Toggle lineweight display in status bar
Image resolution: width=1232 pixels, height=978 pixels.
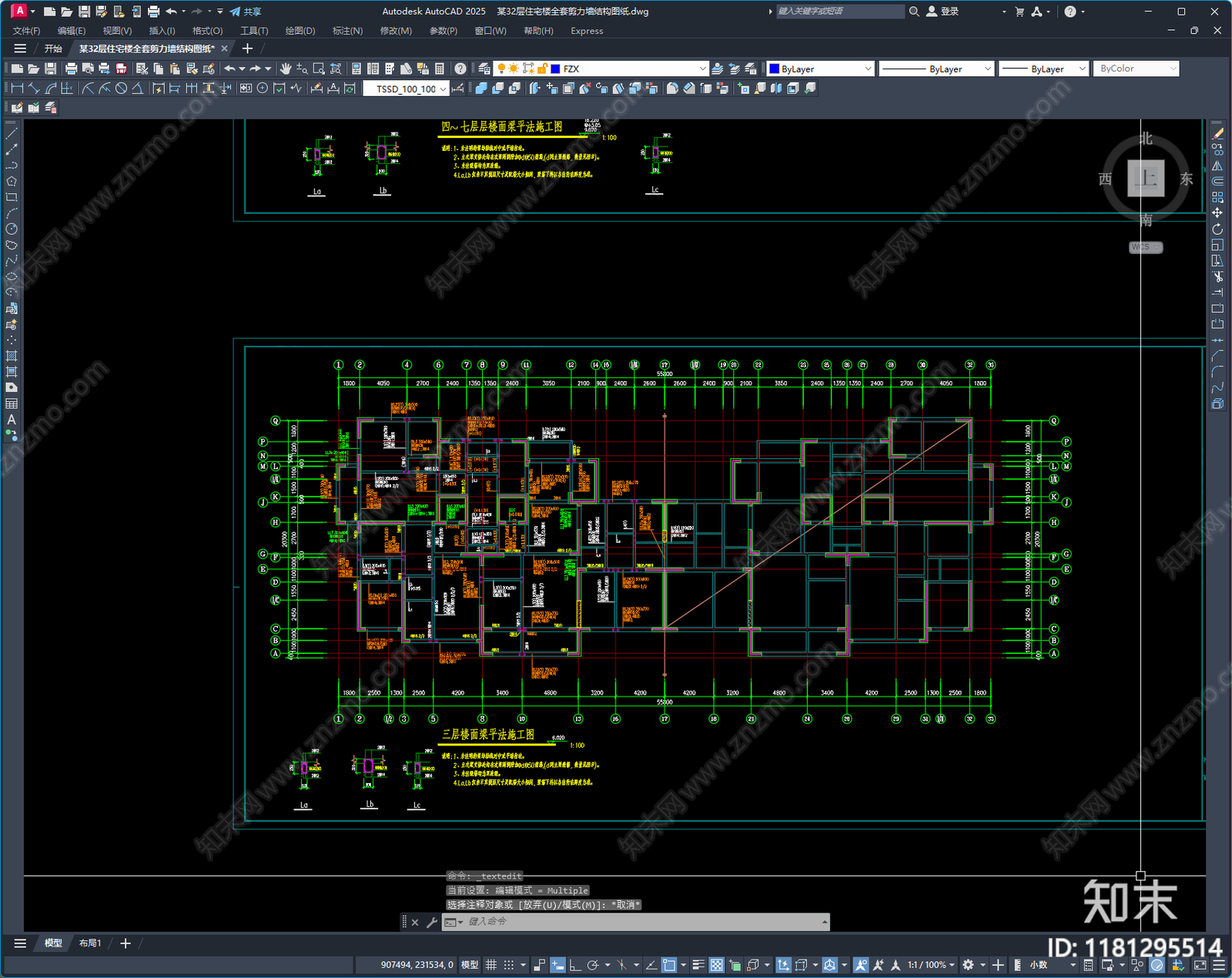[698, 965]
